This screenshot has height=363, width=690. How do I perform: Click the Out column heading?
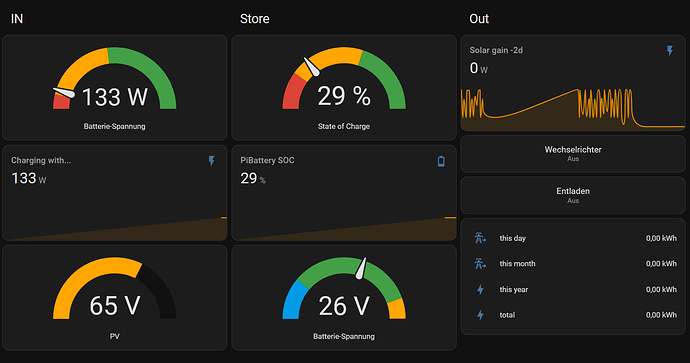point(479,19)
